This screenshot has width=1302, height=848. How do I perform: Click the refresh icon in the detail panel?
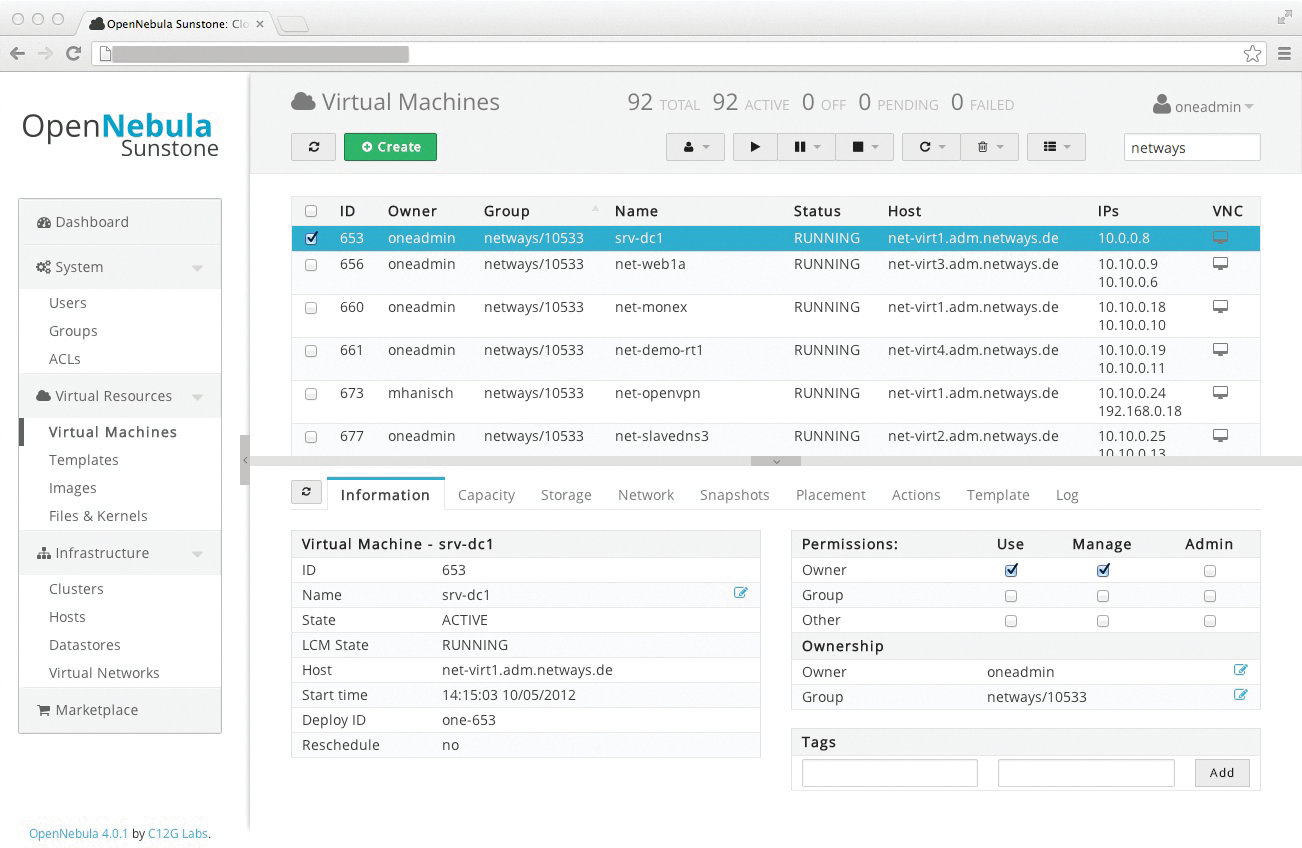[307, 492]
